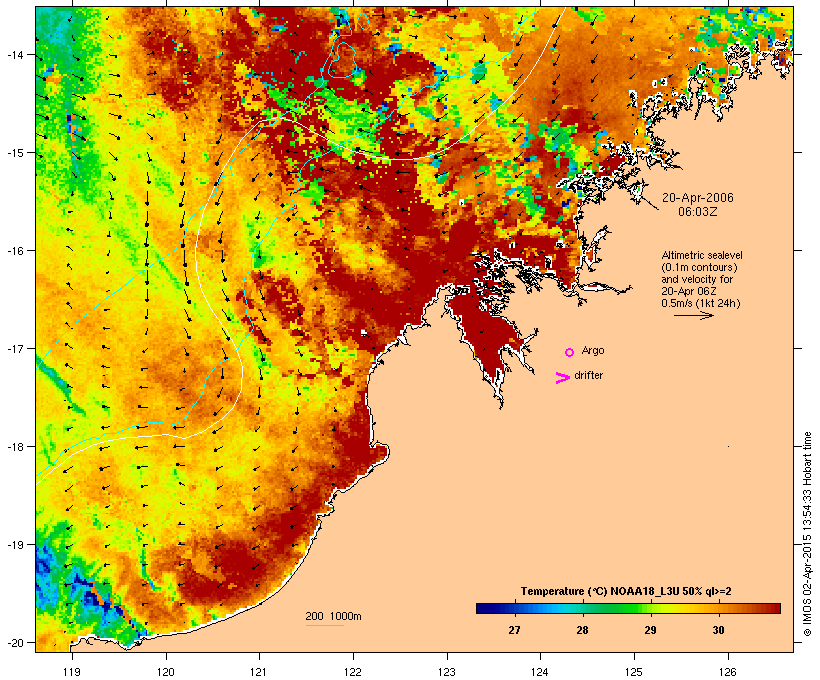Click the drifter legend label

[x=588, y=375]
